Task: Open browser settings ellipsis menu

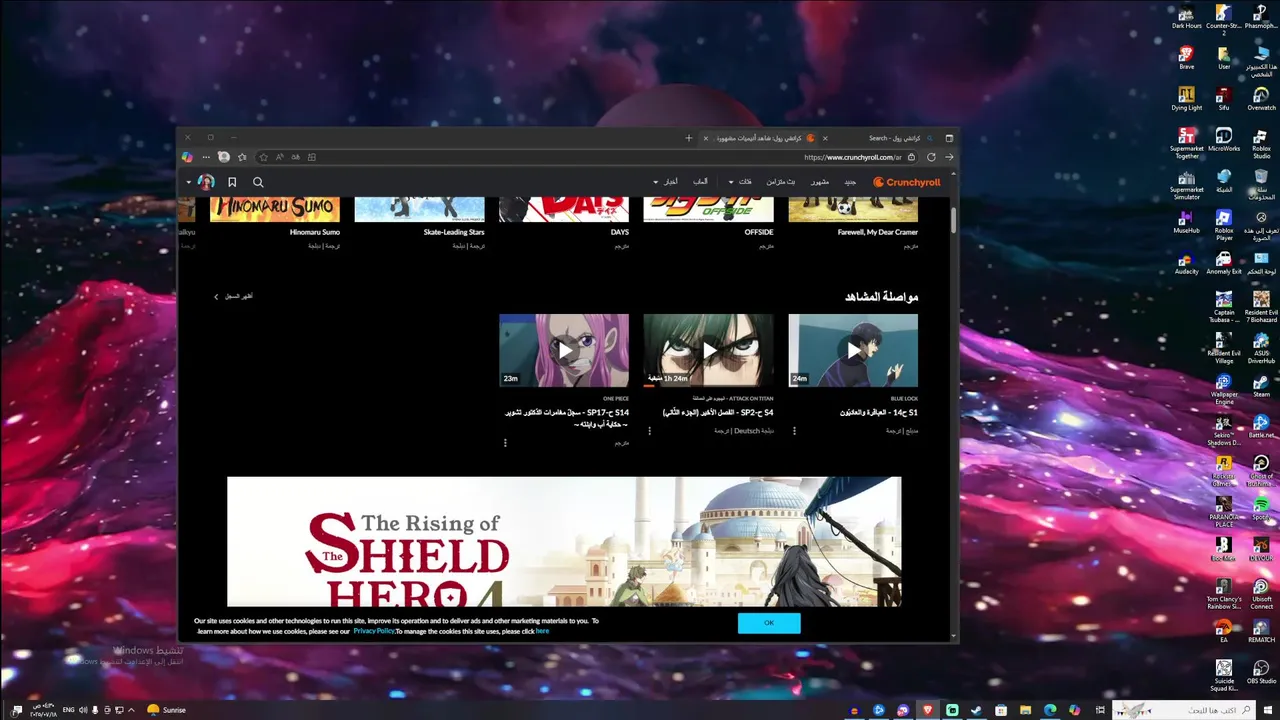Action: 206,157
